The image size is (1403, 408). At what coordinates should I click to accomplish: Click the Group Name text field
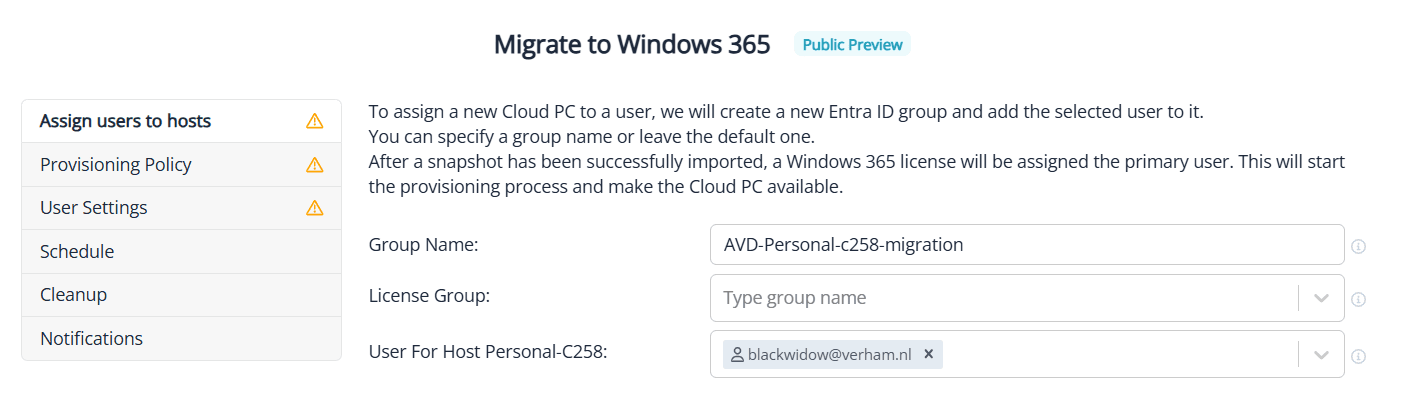pyautogui.click(x=1026, y=245)
